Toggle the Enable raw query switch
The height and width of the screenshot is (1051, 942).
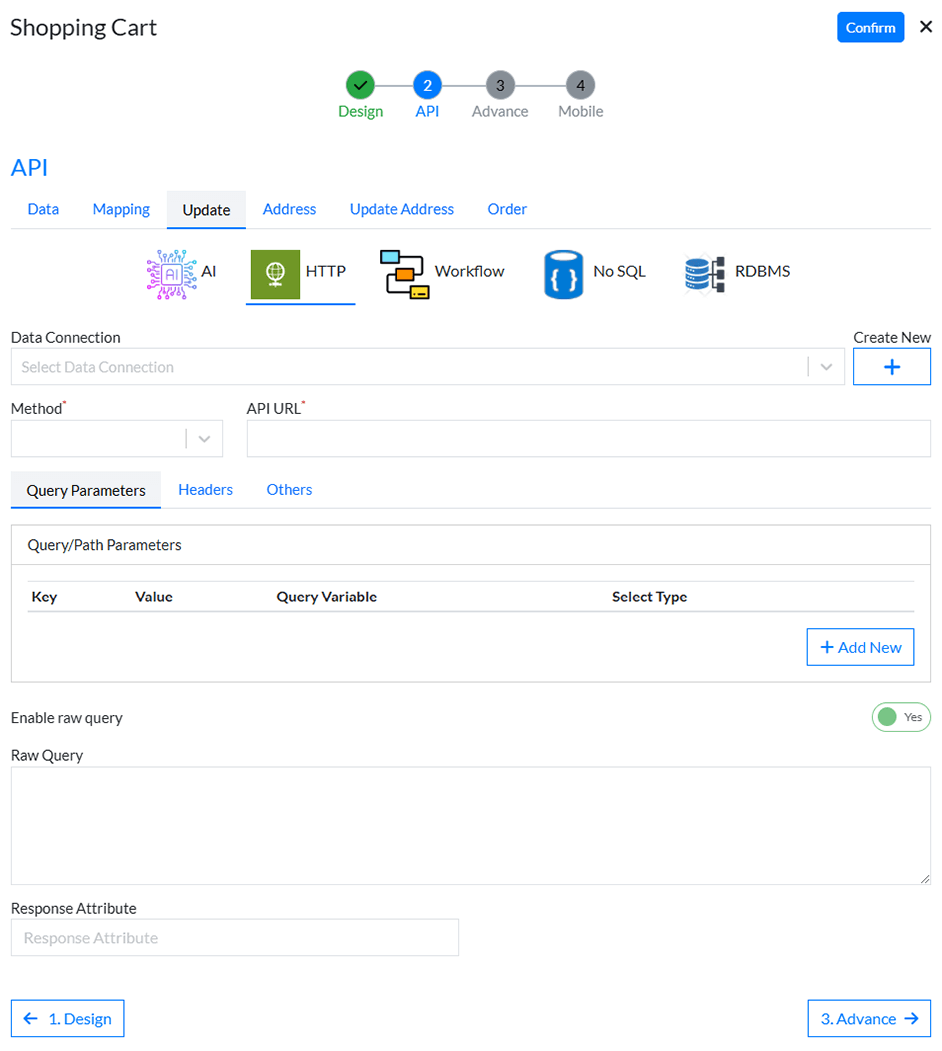900,717
